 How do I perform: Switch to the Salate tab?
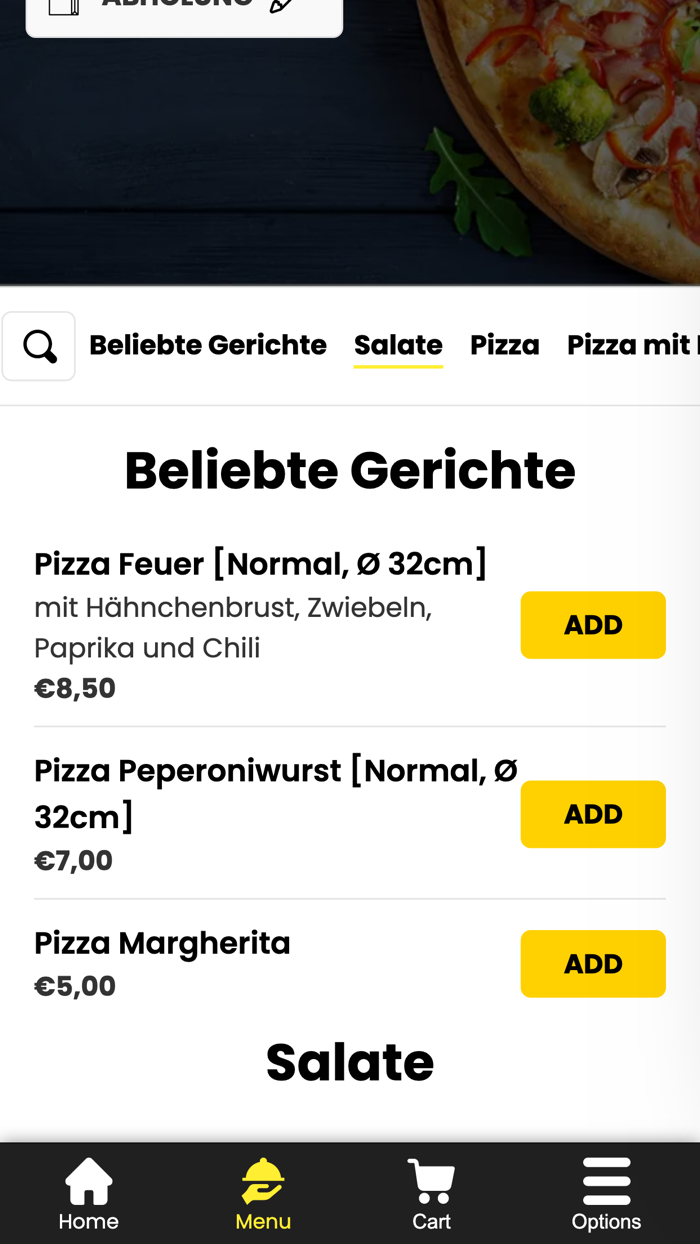point(398,345)
